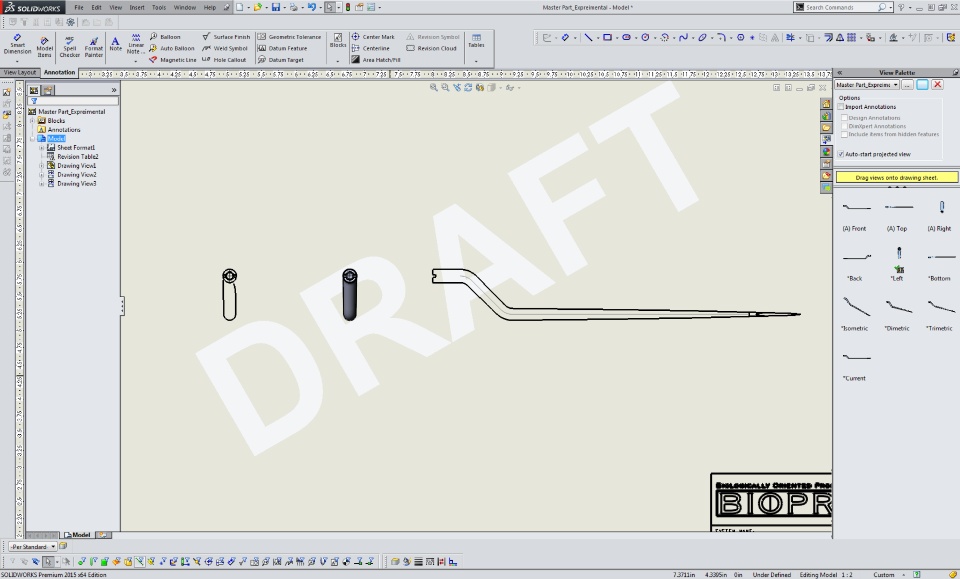Expand the Drawing View1 tree node

[x=42, y=166]
